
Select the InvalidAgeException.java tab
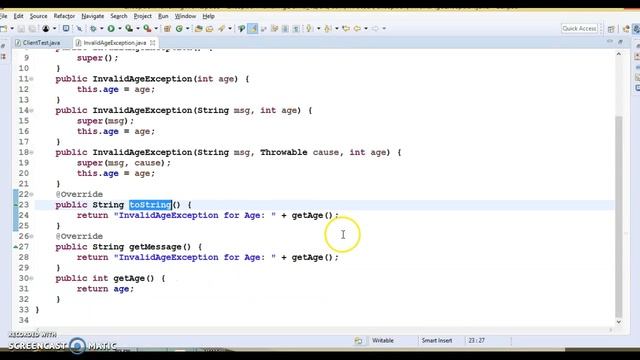point(114,42)
